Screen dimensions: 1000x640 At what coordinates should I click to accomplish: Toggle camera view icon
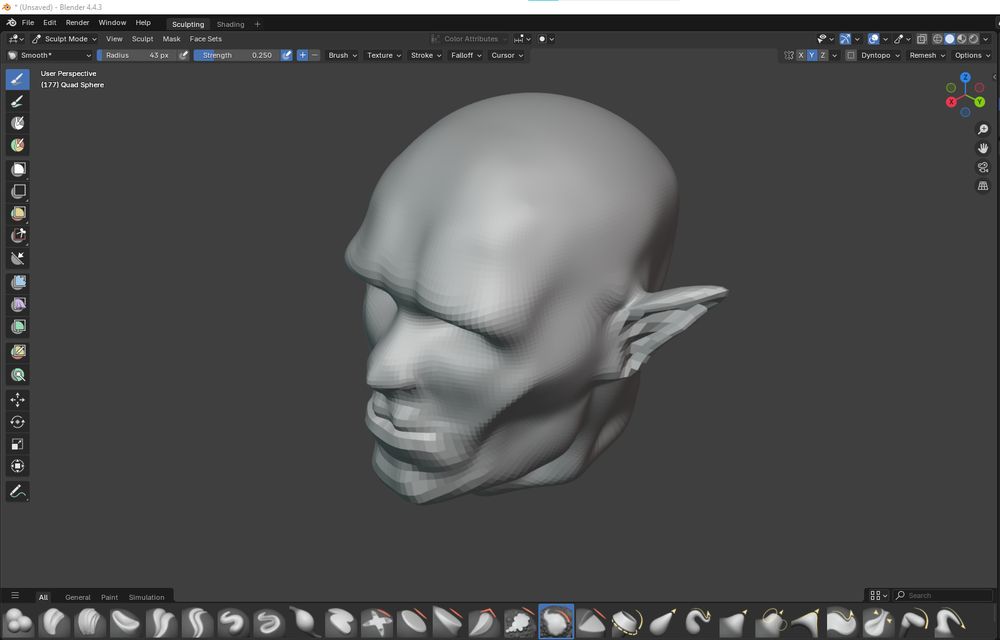(x=983, y=167)
